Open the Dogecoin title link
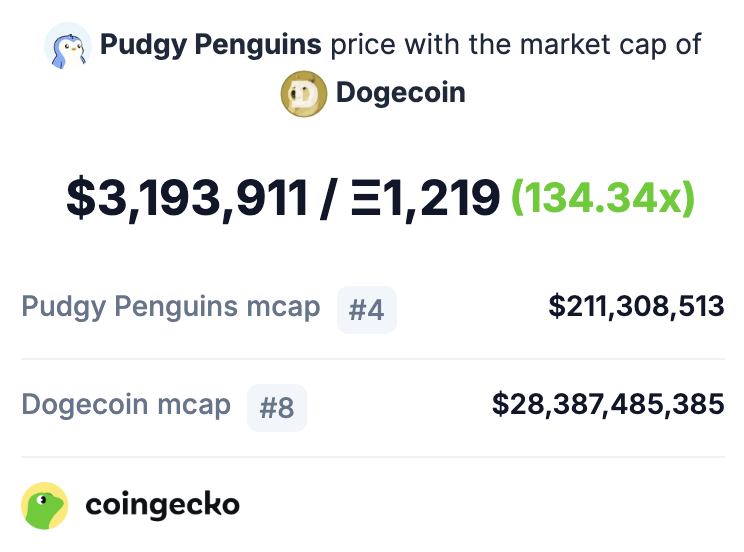This screenshot has width=744, height=552. point(400,92)
